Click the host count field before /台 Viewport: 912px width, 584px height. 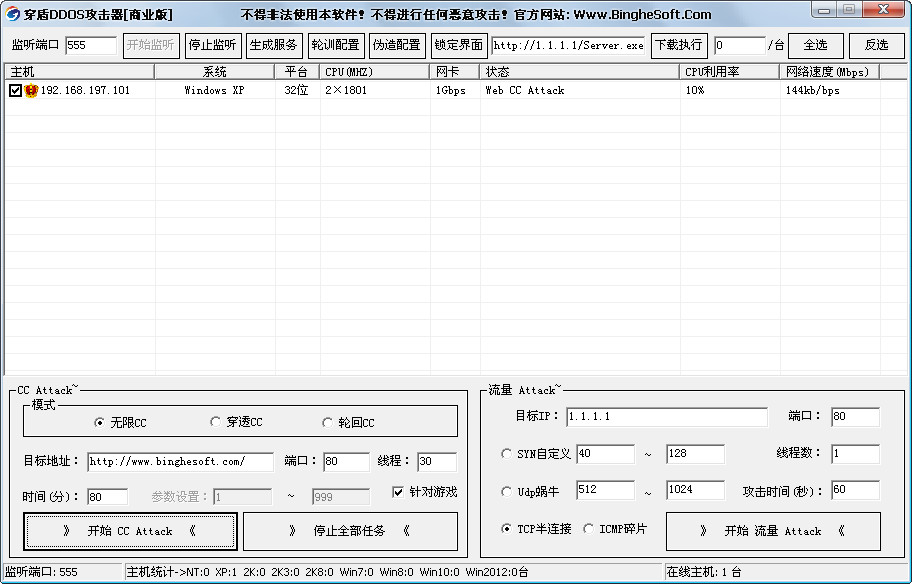(739, 45)
